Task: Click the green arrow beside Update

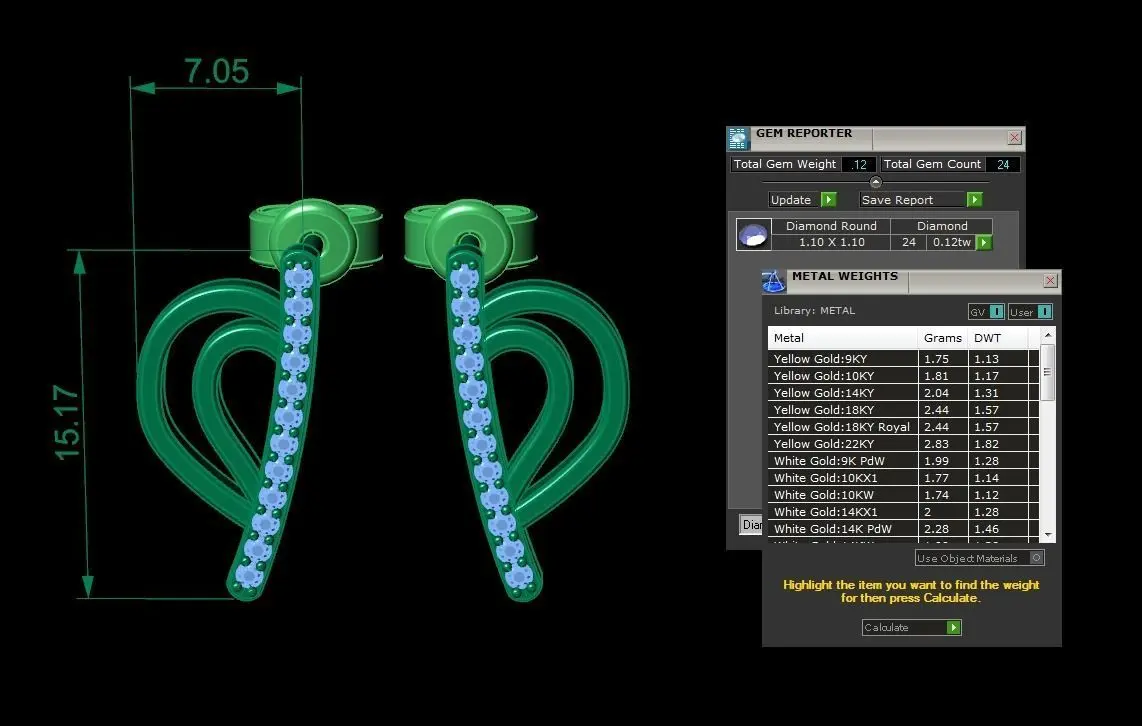Action: click(x=828, y=200)
